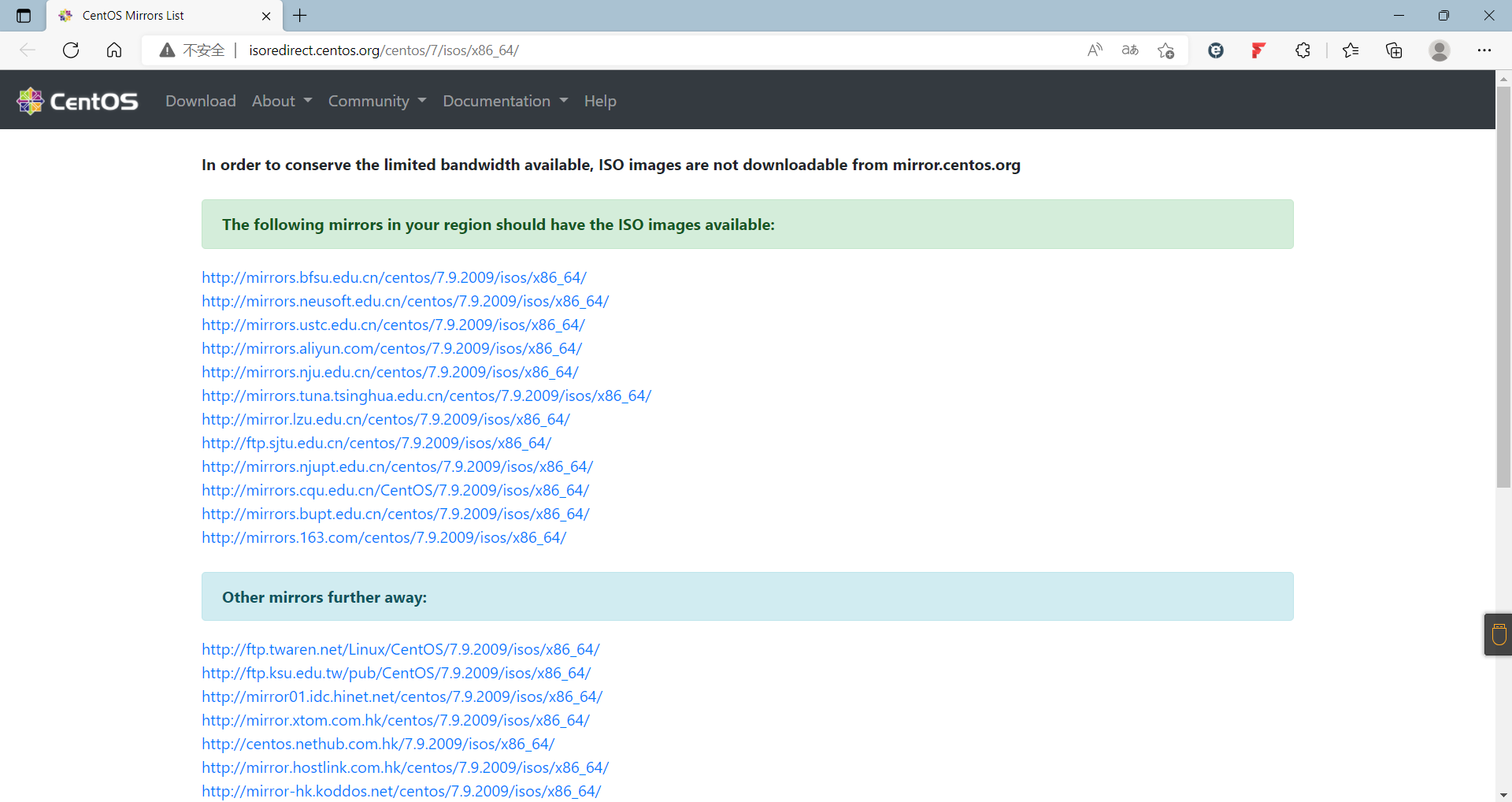Go to browser home page icon
Screen dimensions: 1512x802
[x=114, y=50]
